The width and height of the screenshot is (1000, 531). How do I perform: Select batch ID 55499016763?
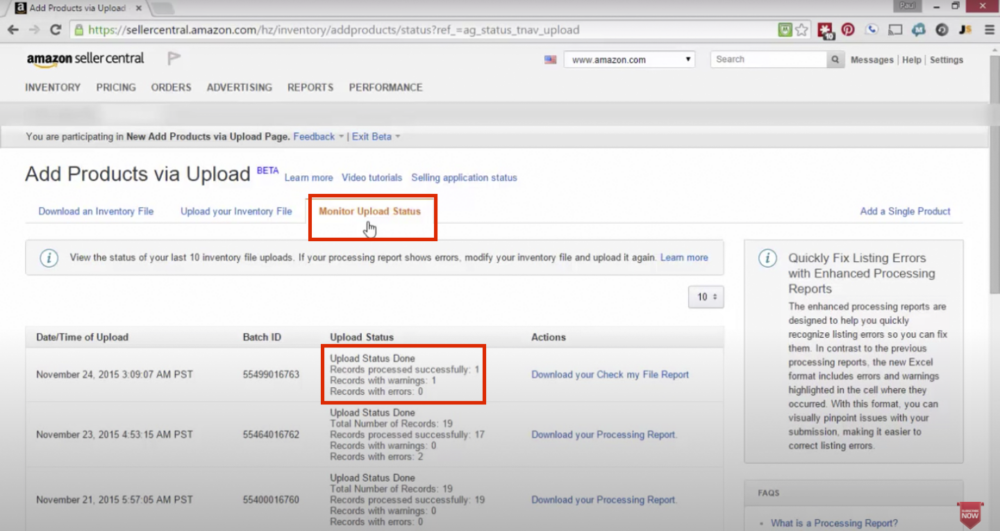tap(271, 375)
